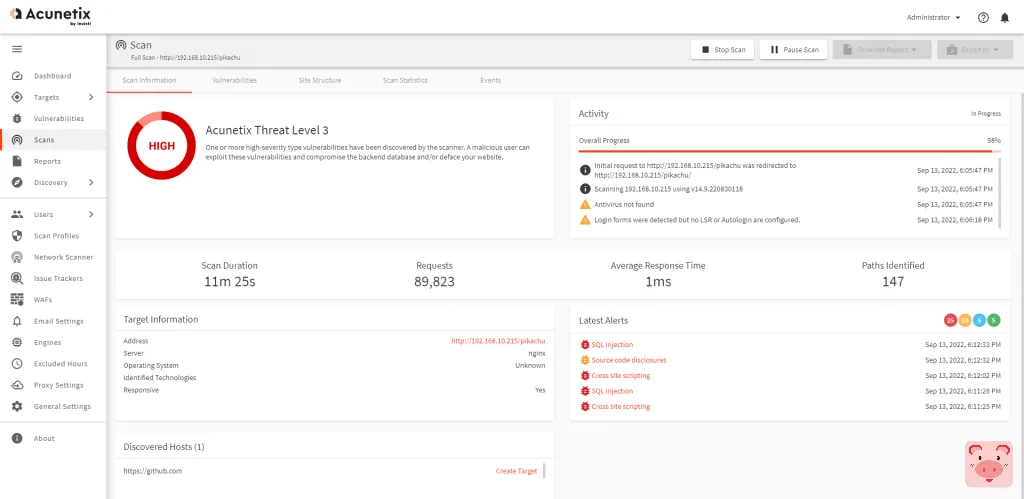Open the help question mark icon
This screenshot has height=499, width=1024.
(983, 17)
